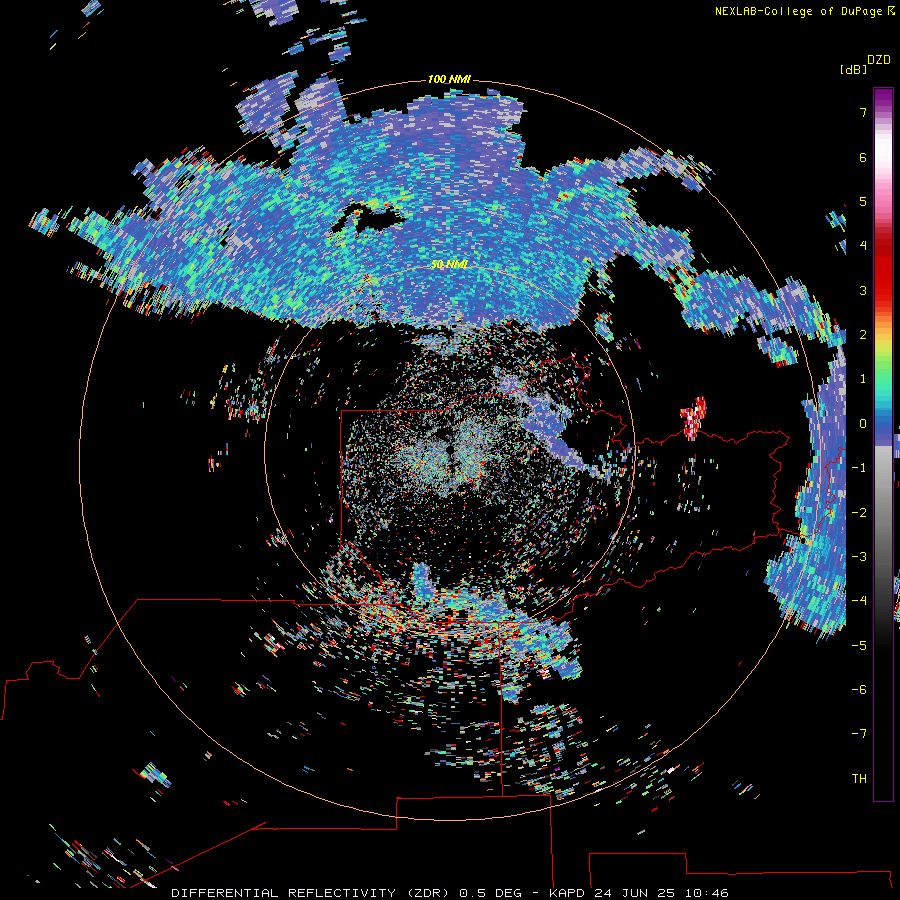Click the -5 tick label on color scale
This screenshot has height=900, width=900.
859,646
